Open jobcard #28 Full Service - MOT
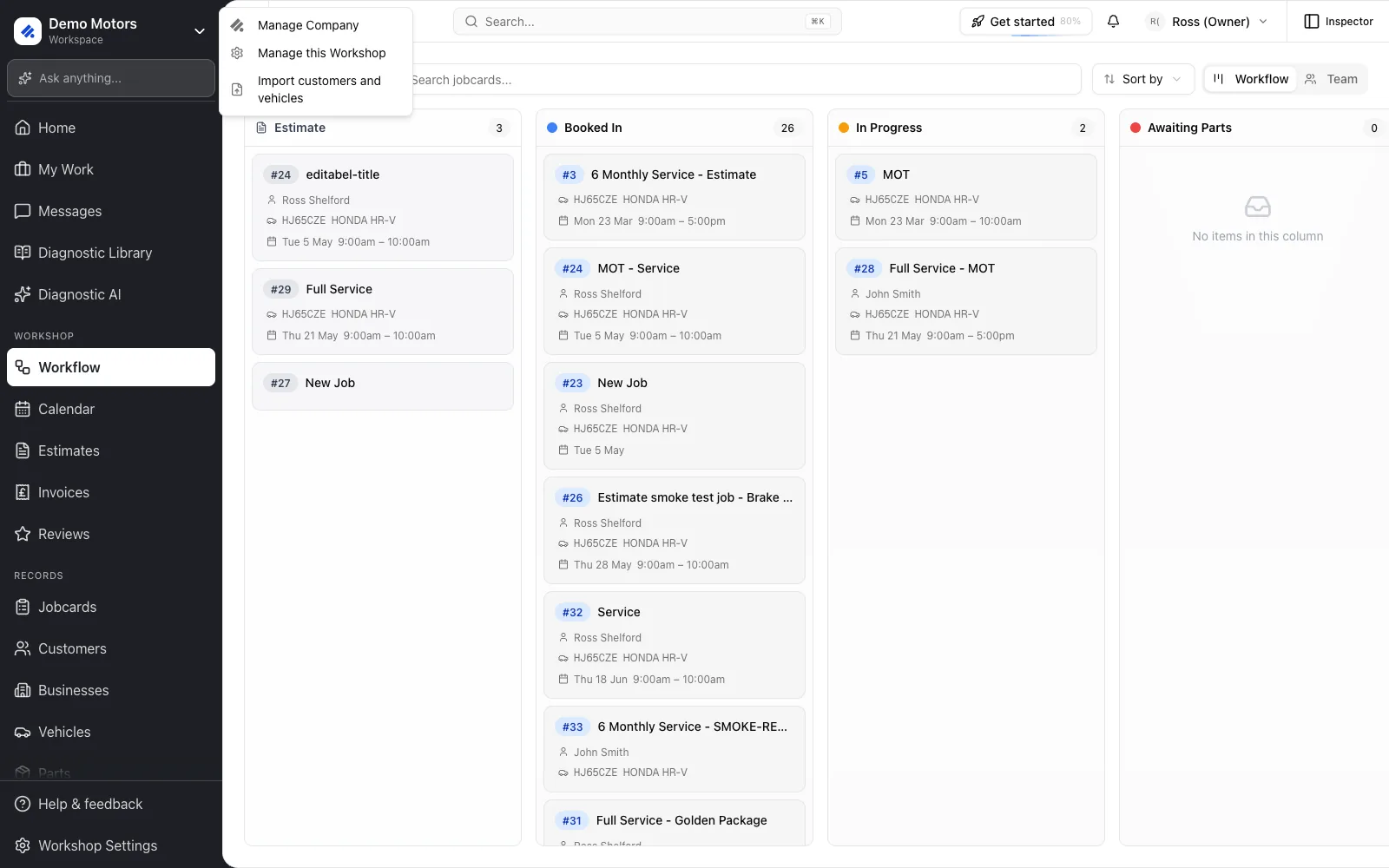Image resolution: width=1389 pixels, height=868 pixels. (966, 301)
